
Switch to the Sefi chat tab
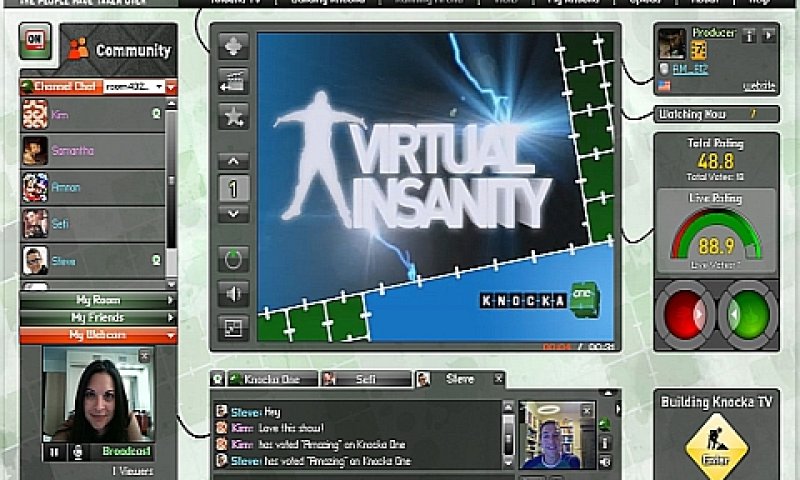(365, 379)
